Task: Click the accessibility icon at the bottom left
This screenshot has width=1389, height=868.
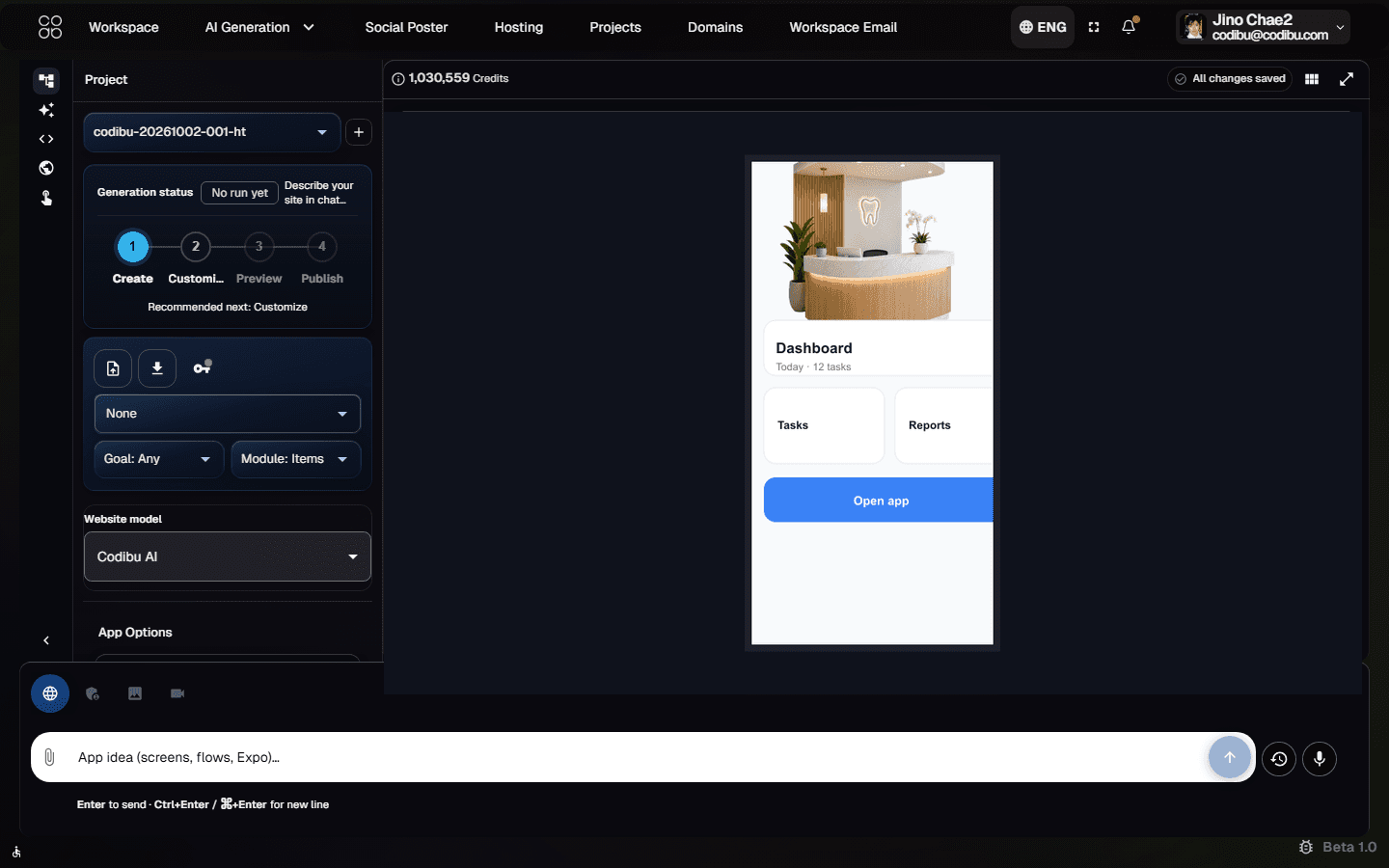Action: click(16, 852)
